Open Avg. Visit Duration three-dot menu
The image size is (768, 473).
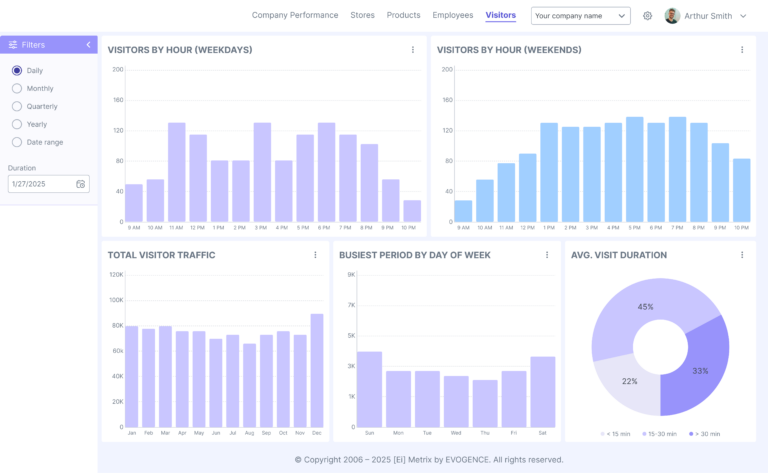coord(742,255)
